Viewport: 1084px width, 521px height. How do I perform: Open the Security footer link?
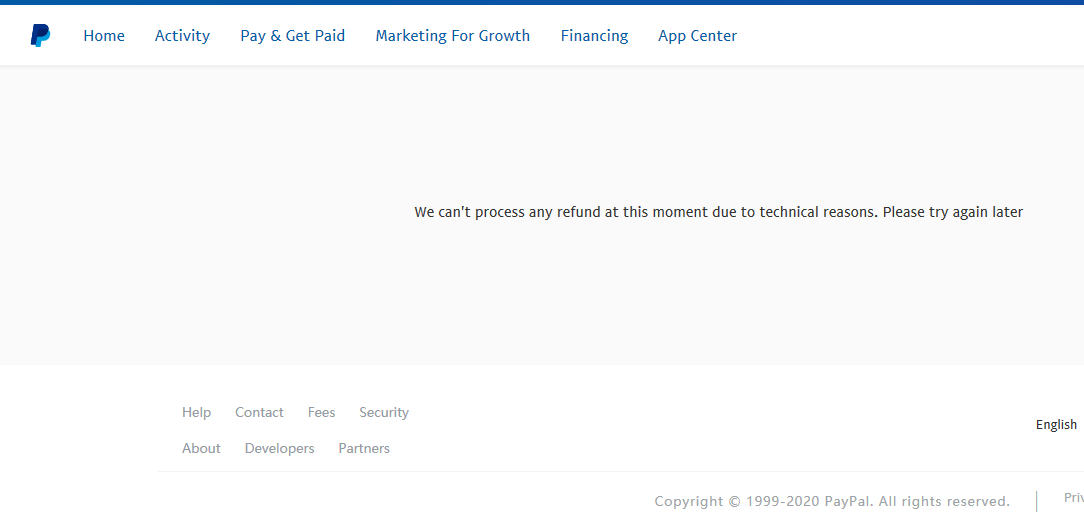pyautogui.click(x=384, y=412)
